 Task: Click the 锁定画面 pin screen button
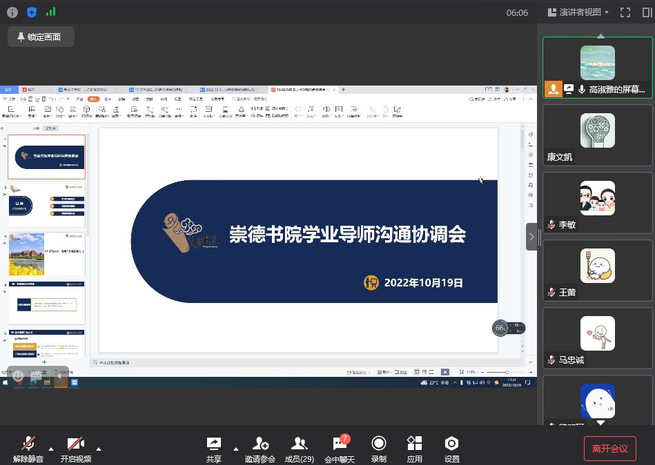click(40, 37)
